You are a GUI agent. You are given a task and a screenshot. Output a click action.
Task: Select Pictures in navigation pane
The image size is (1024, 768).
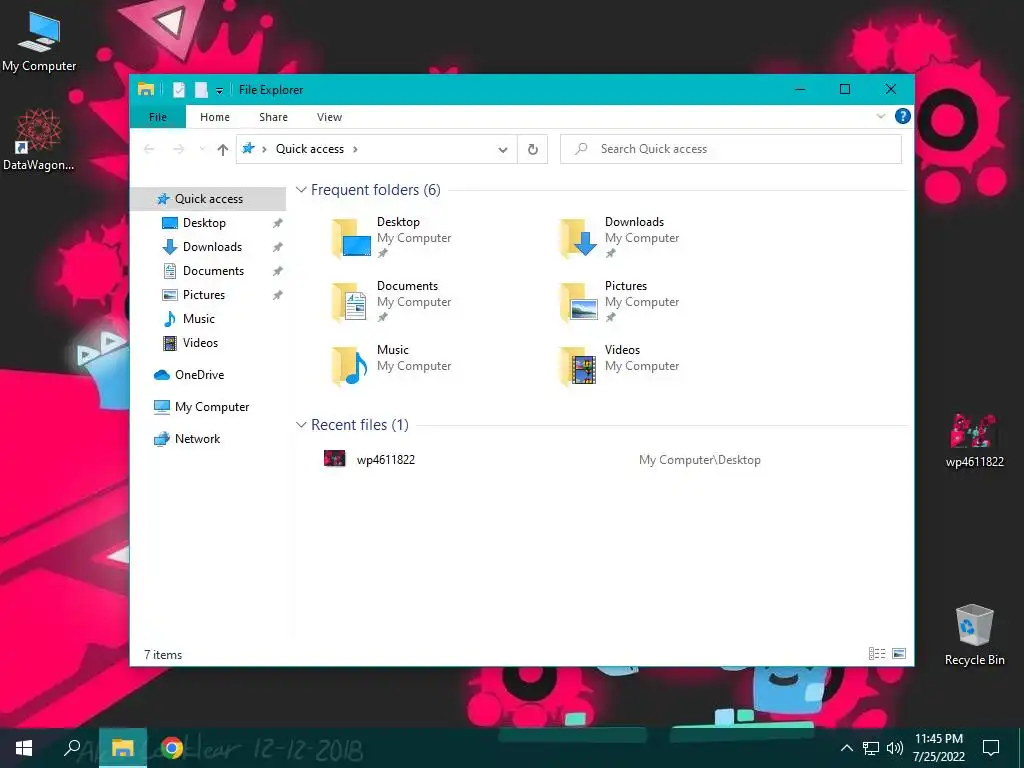point(203,295)
